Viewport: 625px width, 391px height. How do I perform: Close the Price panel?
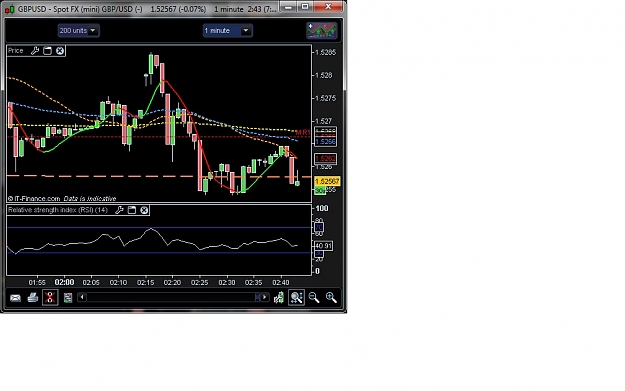pyautogui.click(x=60, y=51)
